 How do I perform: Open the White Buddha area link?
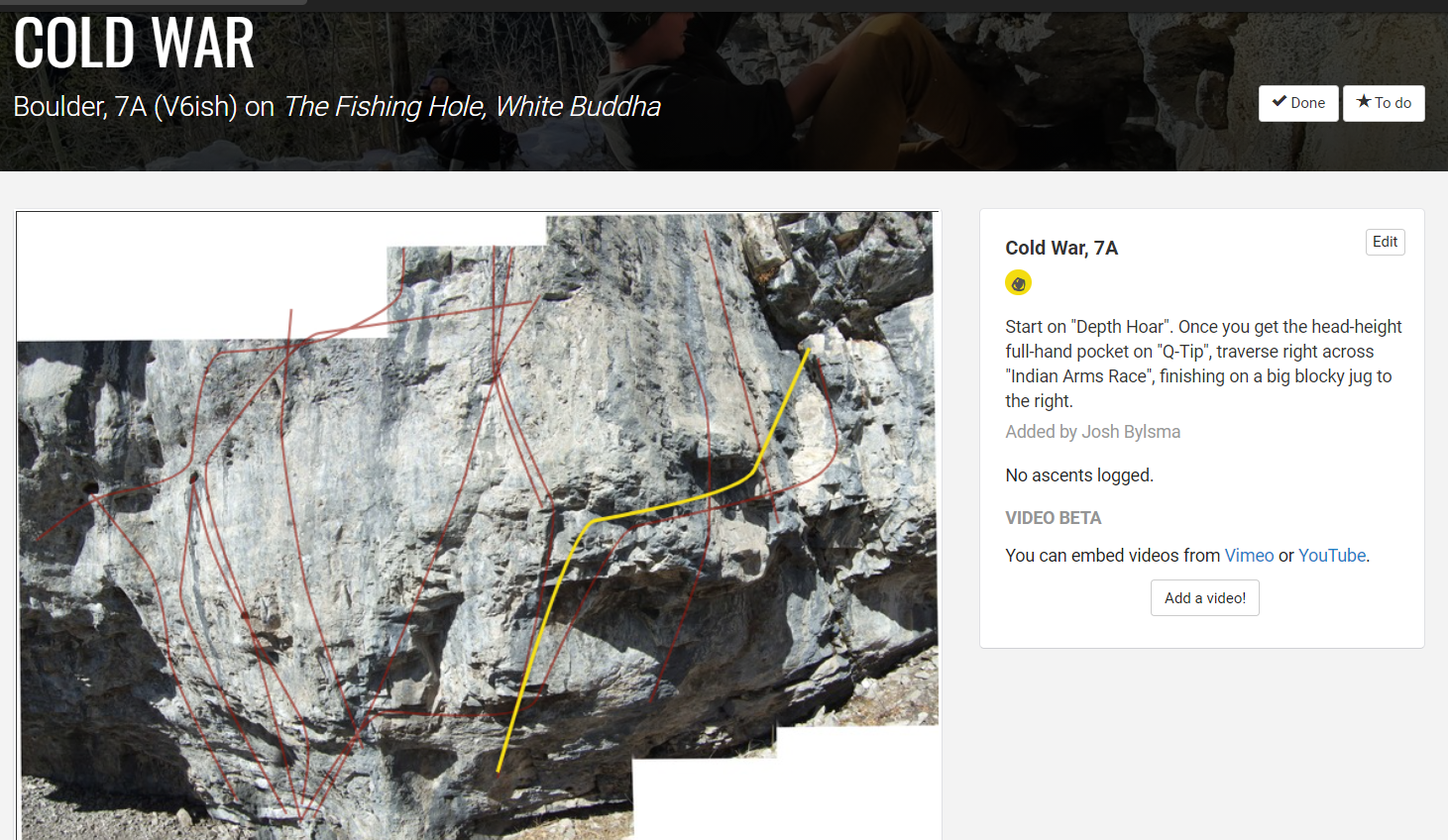pyautogui.click(x=578, y=107)
